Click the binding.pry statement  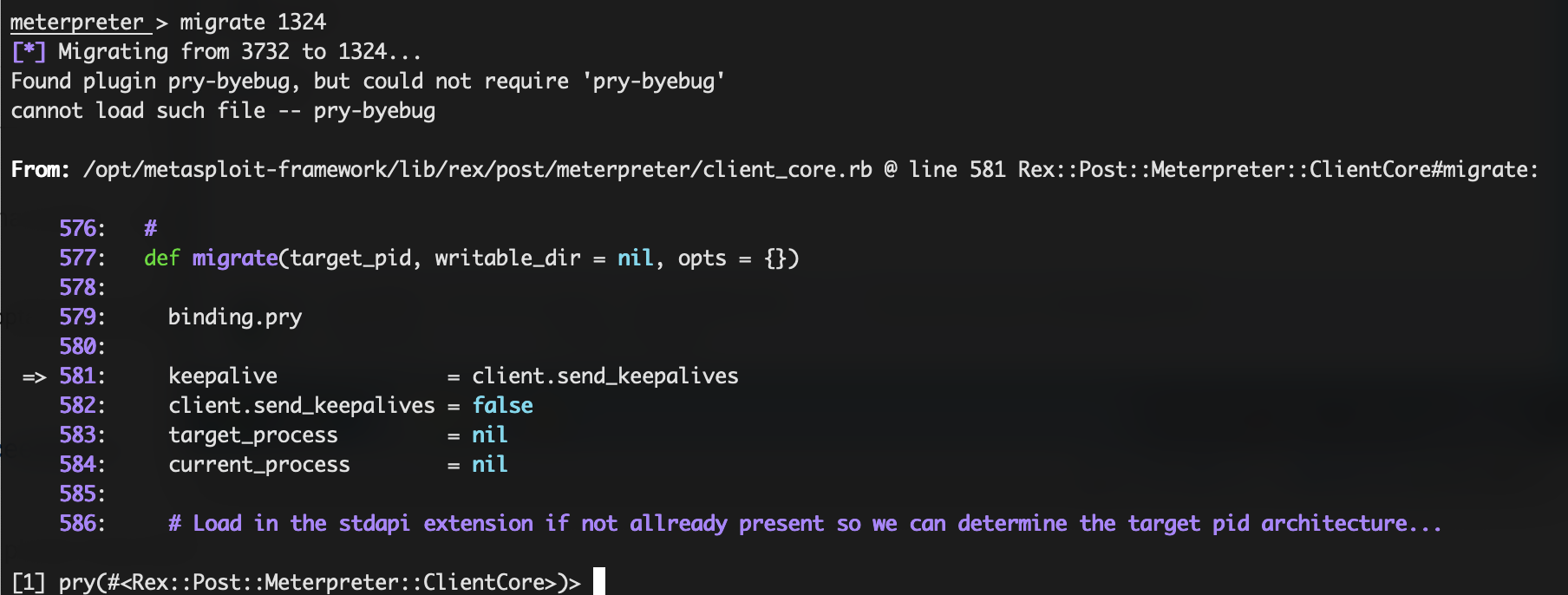tap(234, 317)
